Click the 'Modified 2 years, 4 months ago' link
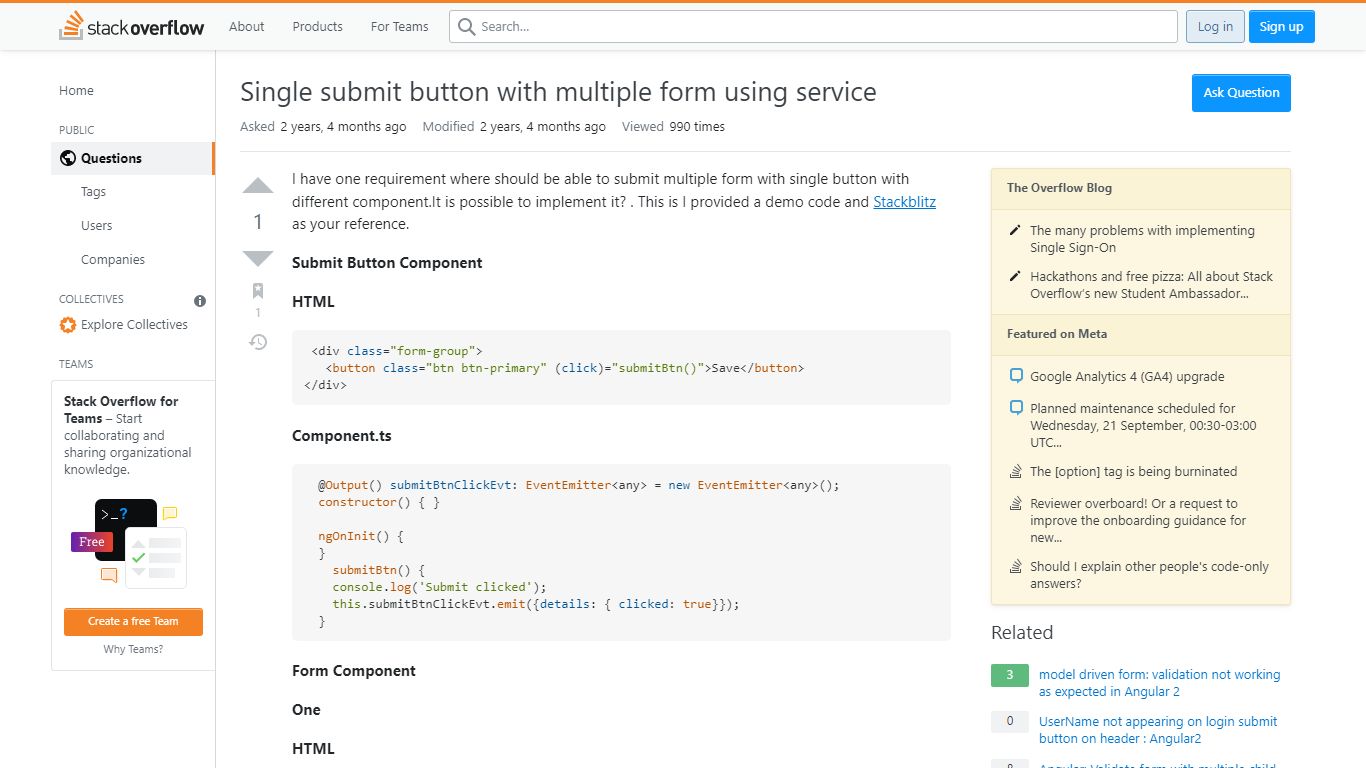 click(x=514, y=127)
